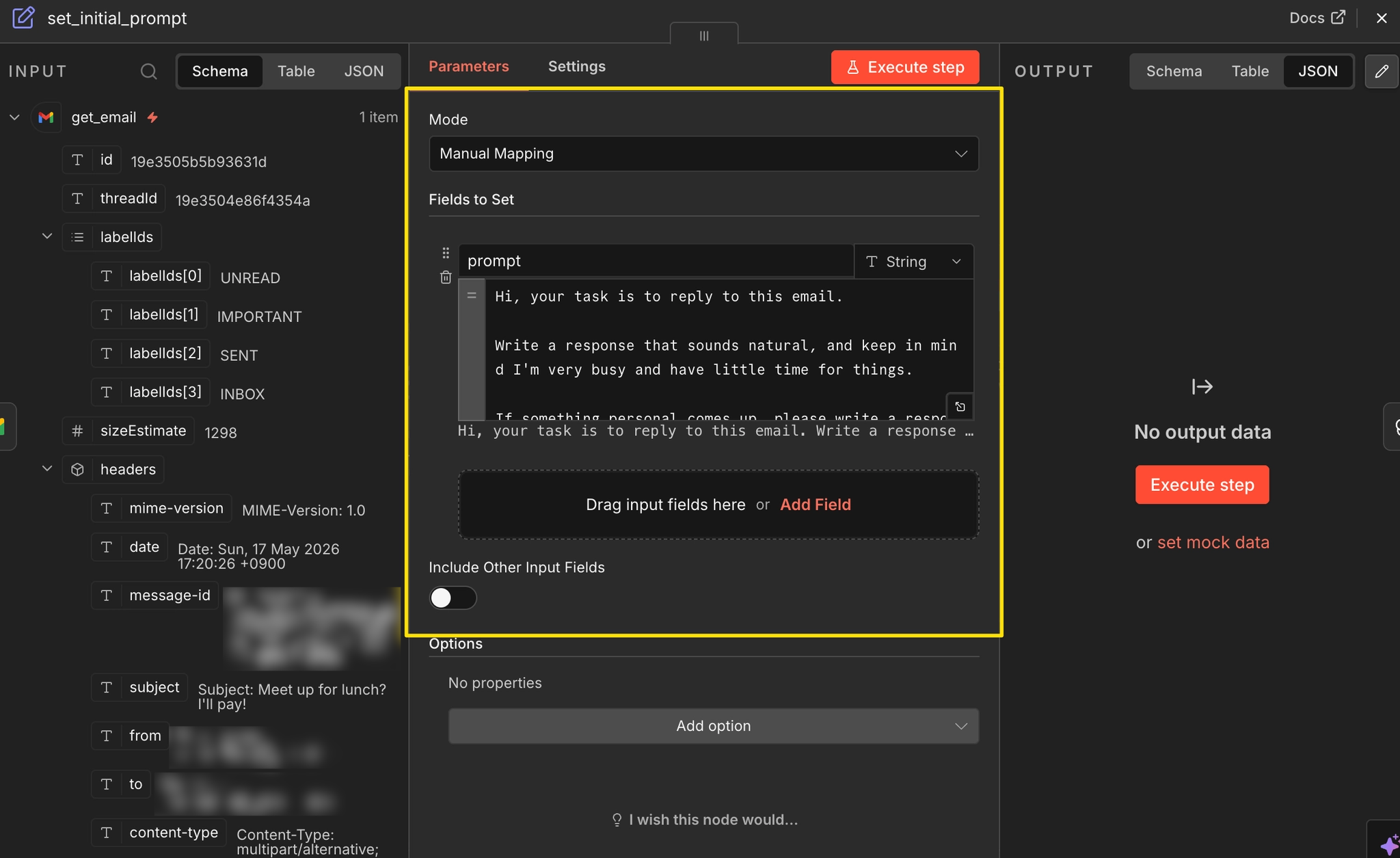Collapse the get_email input node
This screenshot has height=858, width=1400.
point(14,117)
